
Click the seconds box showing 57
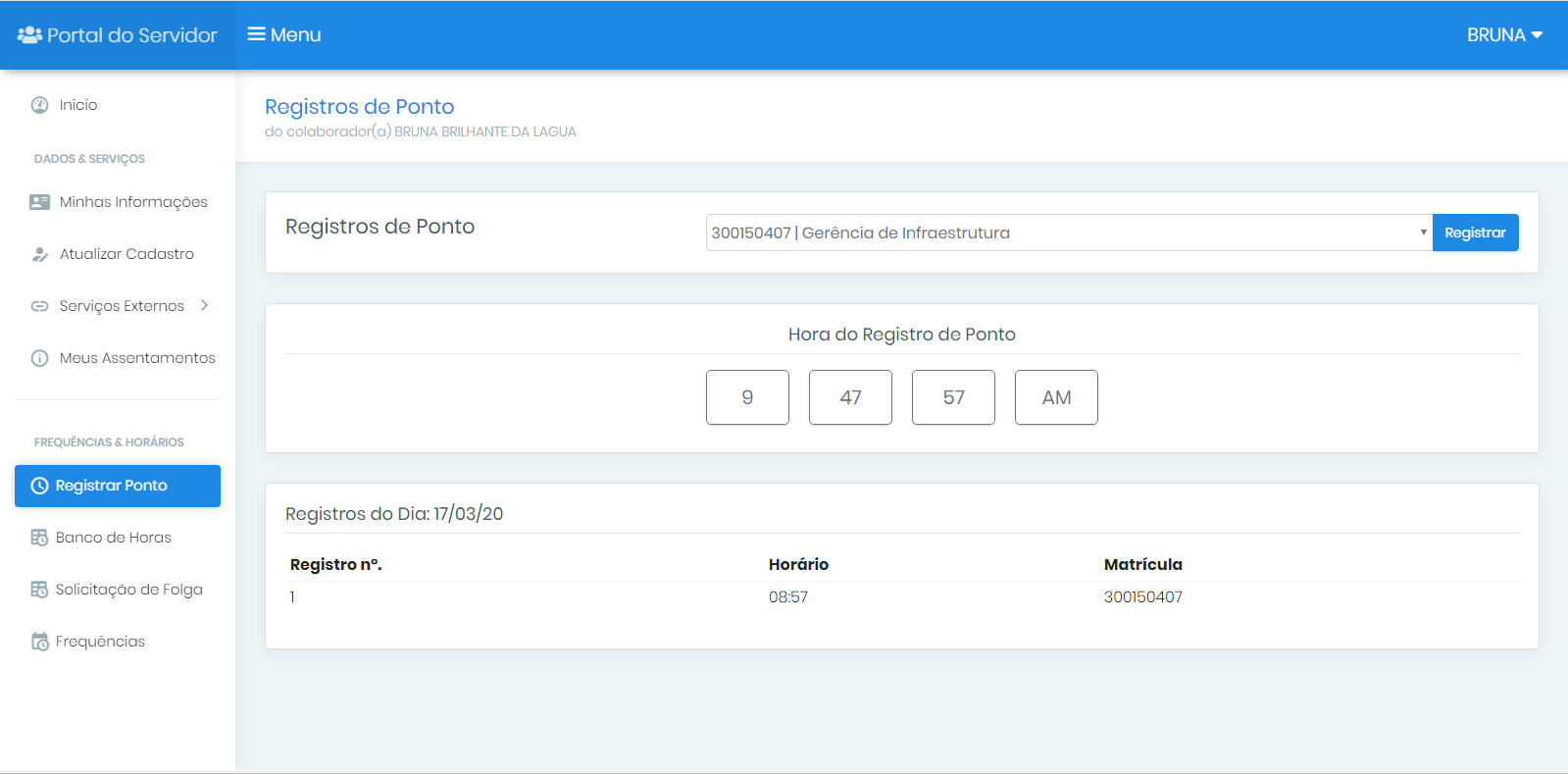(953, 397)
